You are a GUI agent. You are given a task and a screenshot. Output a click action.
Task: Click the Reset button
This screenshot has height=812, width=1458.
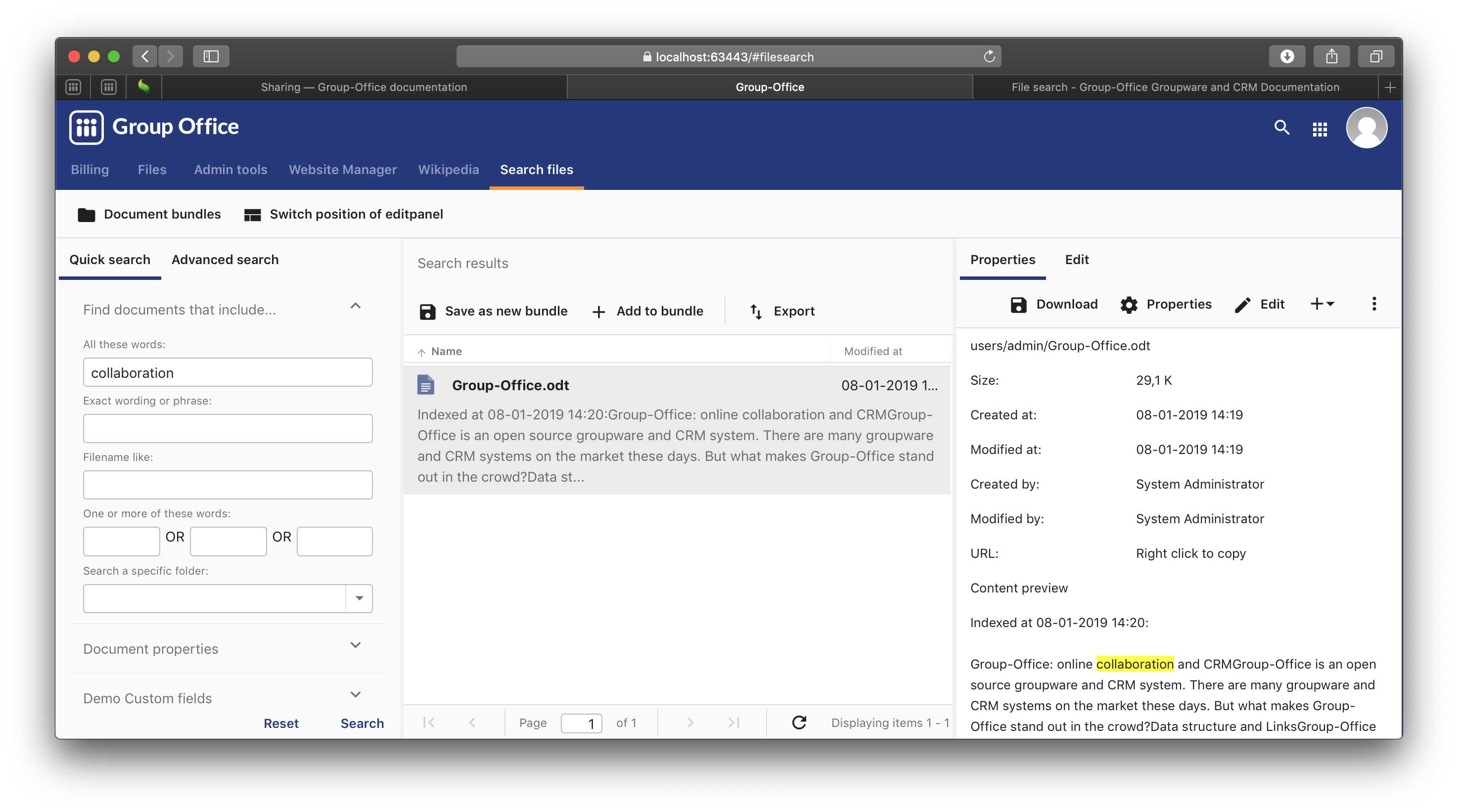[x=281, y=723]
